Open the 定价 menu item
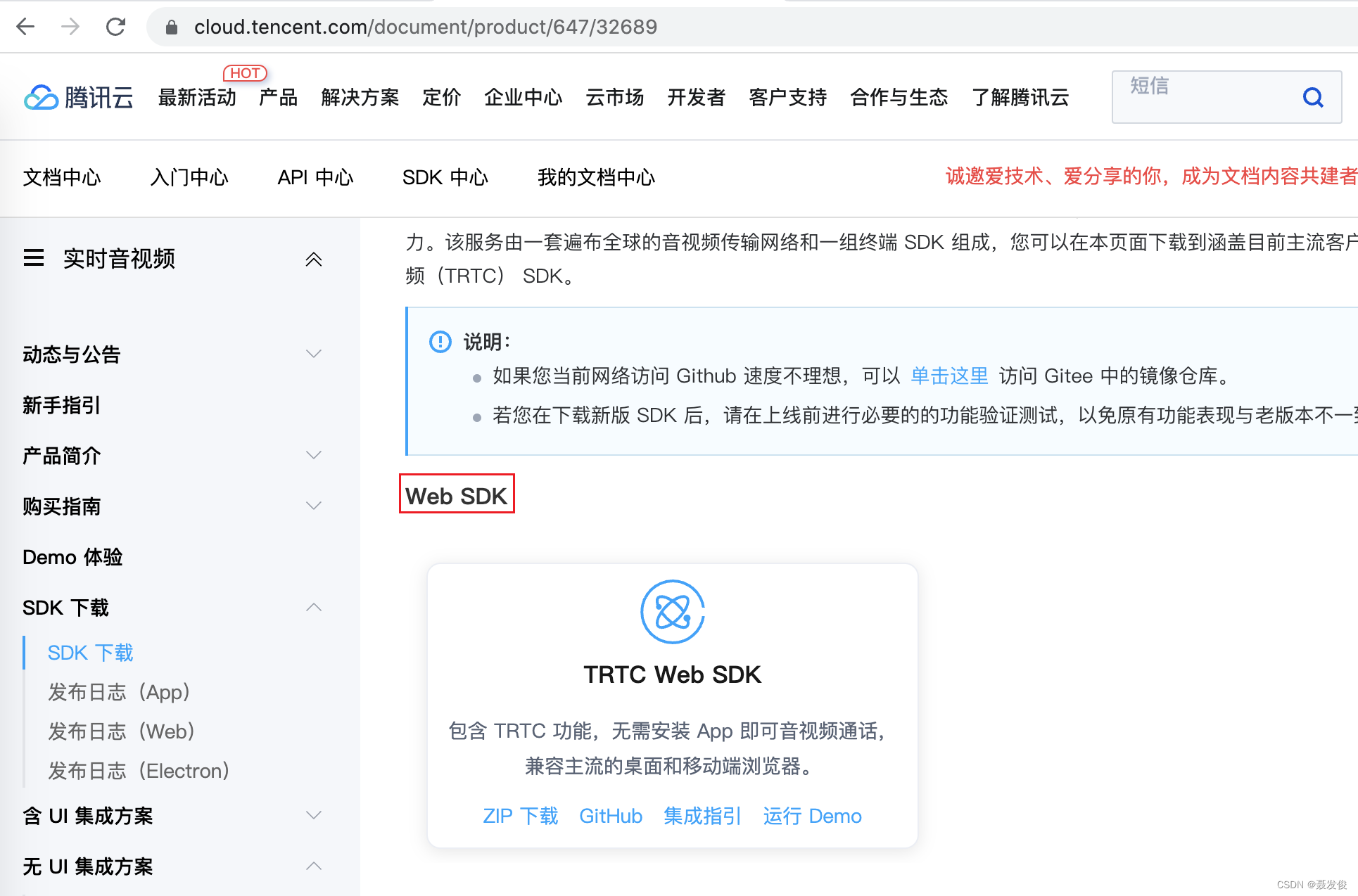 click(x=442, y=97)
